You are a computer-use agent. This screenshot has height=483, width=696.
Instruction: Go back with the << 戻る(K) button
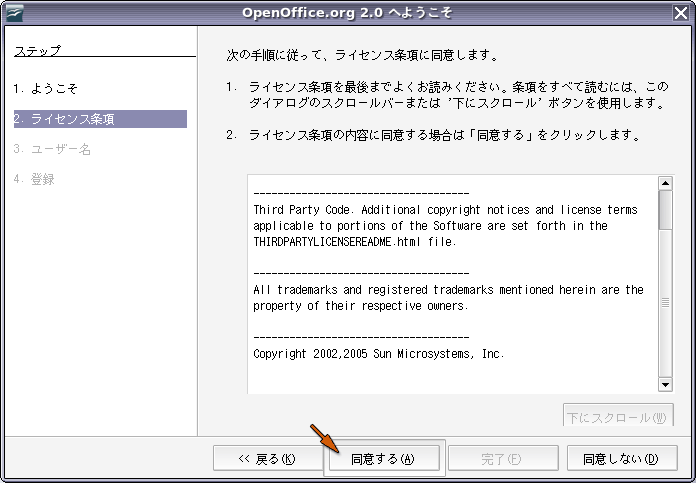point(268,458)
